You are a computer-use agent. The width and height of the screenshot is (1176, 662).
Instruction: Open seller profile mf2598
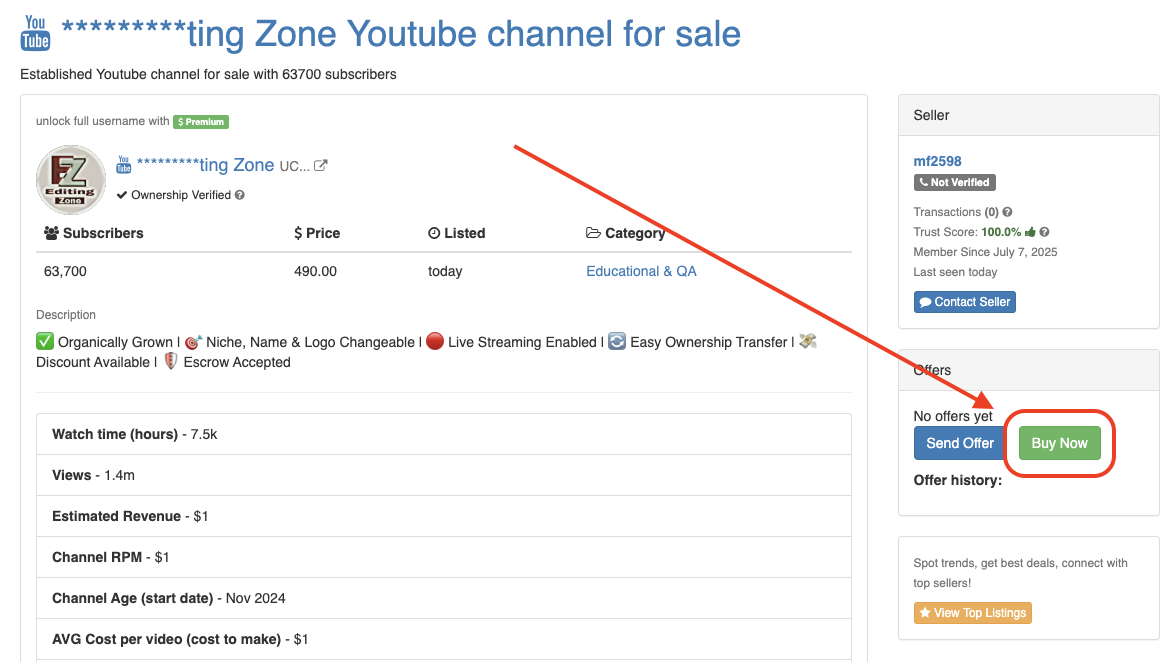pyautogui.click(x=937, y=161)
